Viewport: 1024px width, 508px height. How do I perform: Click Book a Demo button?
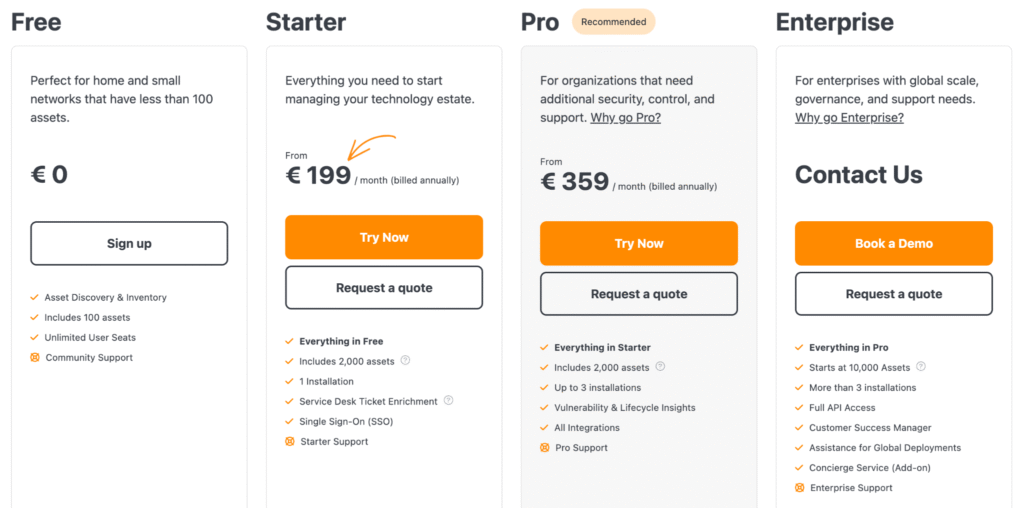pos(894,244)
